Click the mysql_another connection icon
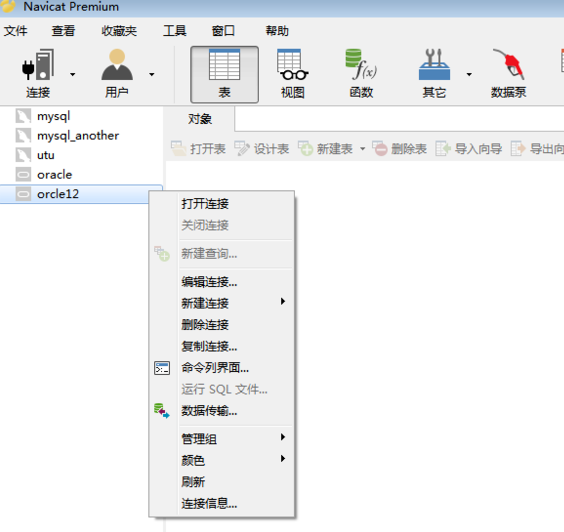The image size is (564, 532). tap(23, 136)
